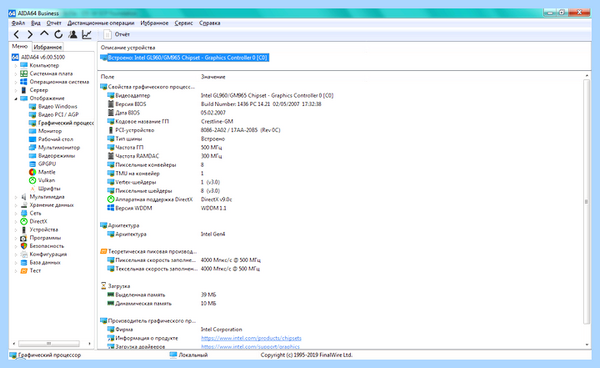Select the Видео Windows icon in tree
Image resolution: width=600 pixels, height=368 pixels.
click(33, 106)
